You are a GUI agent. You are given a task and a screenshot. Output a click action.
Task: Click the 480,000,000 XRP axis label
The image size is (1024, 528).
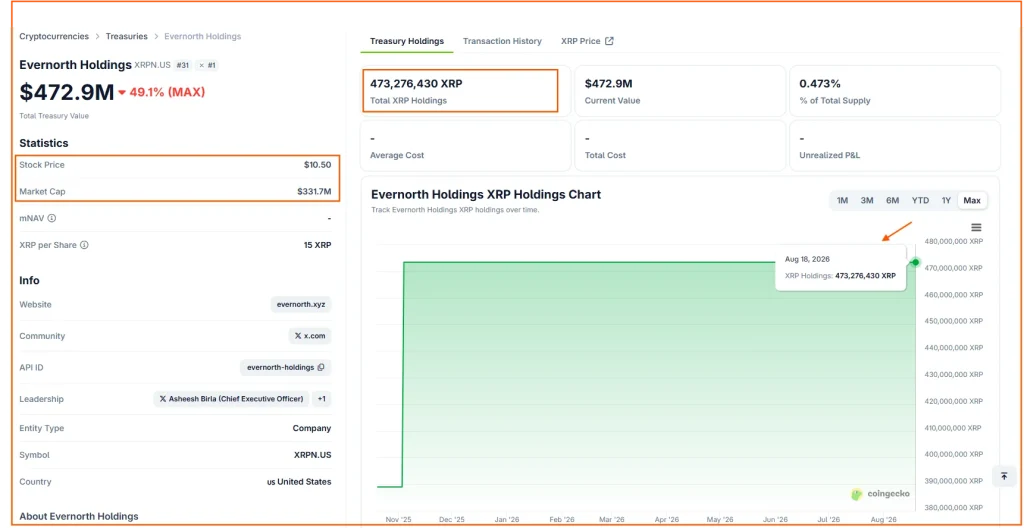(x=954, y=241)
